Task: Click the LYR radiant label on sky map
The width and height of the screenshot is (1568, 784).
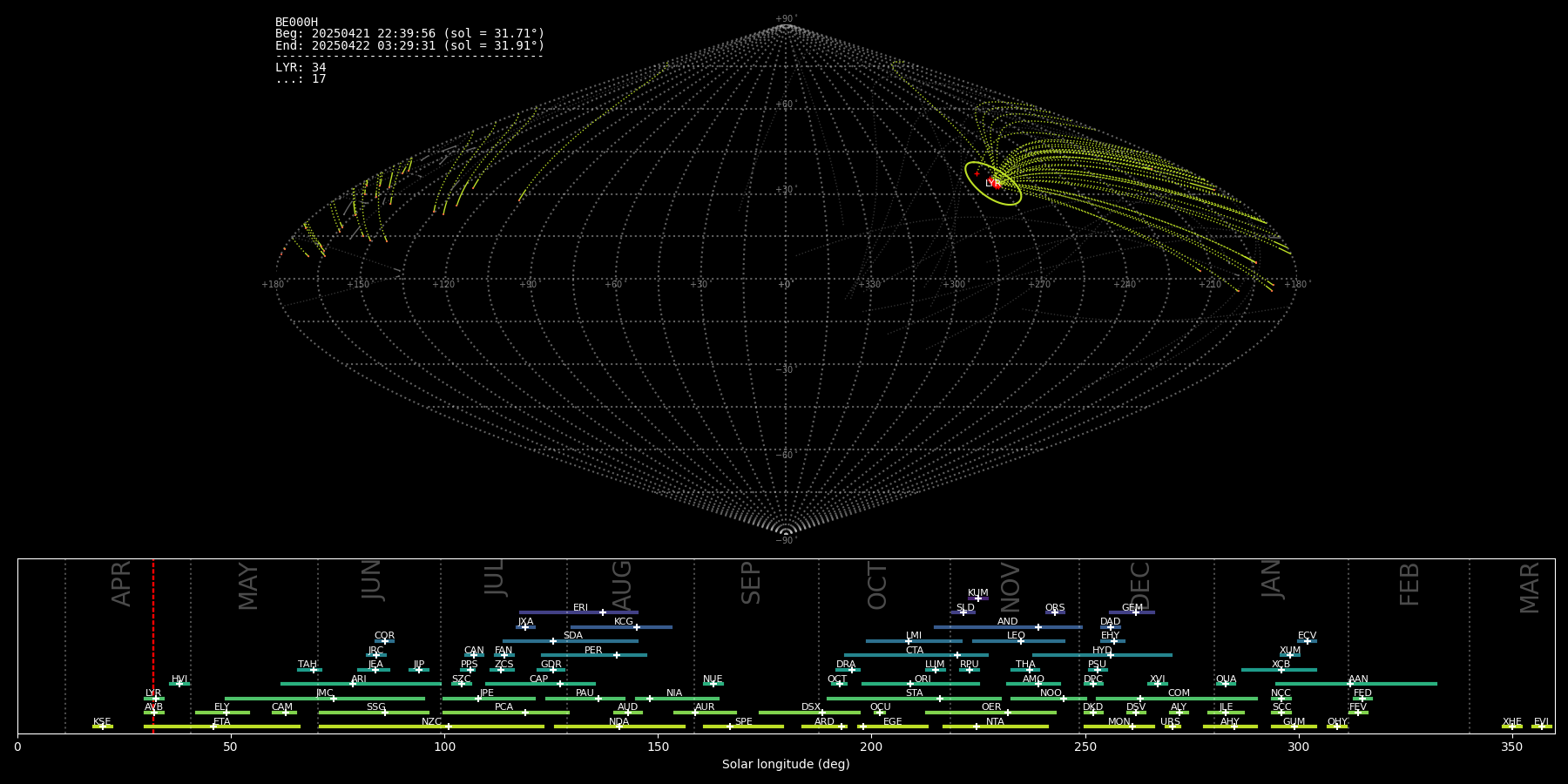Action: 993,184
